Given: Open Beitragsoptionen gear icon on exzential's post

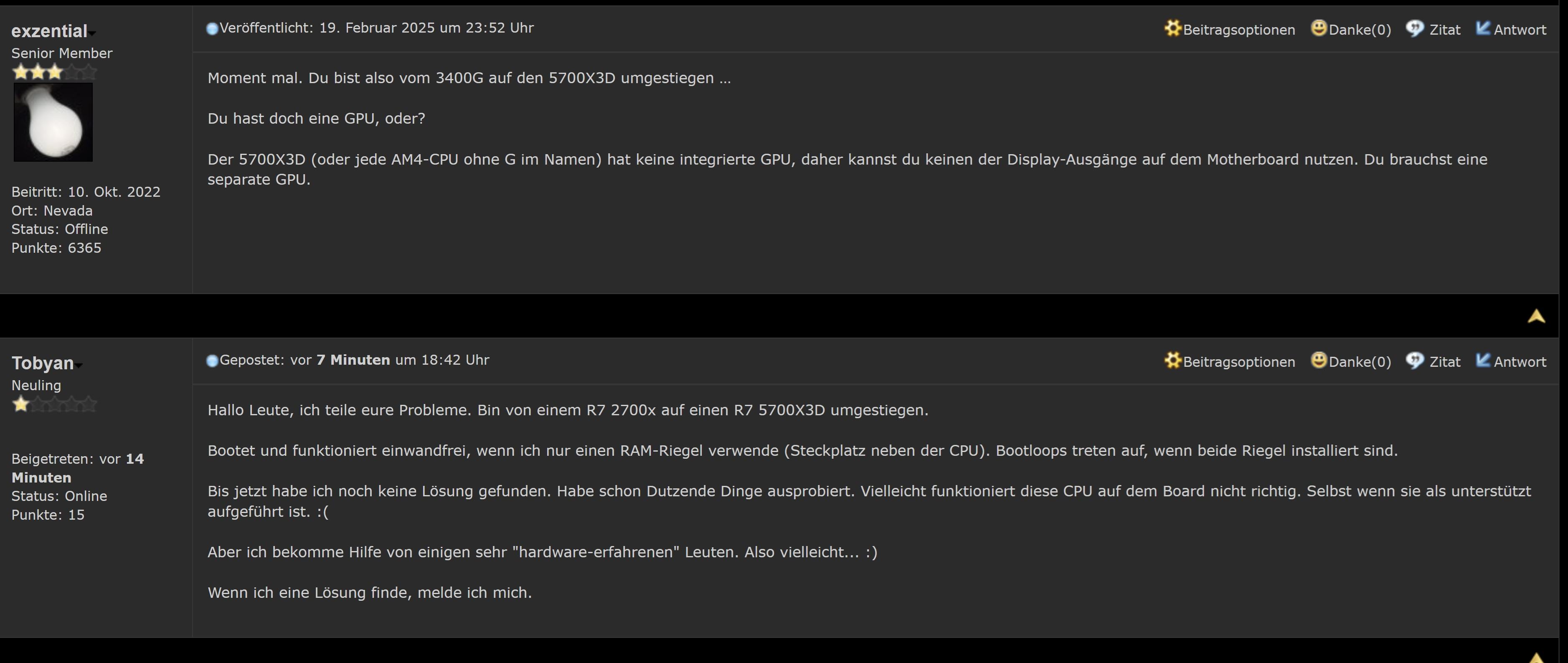Looking at the screenshot, I should click(x=1172, y=28).
